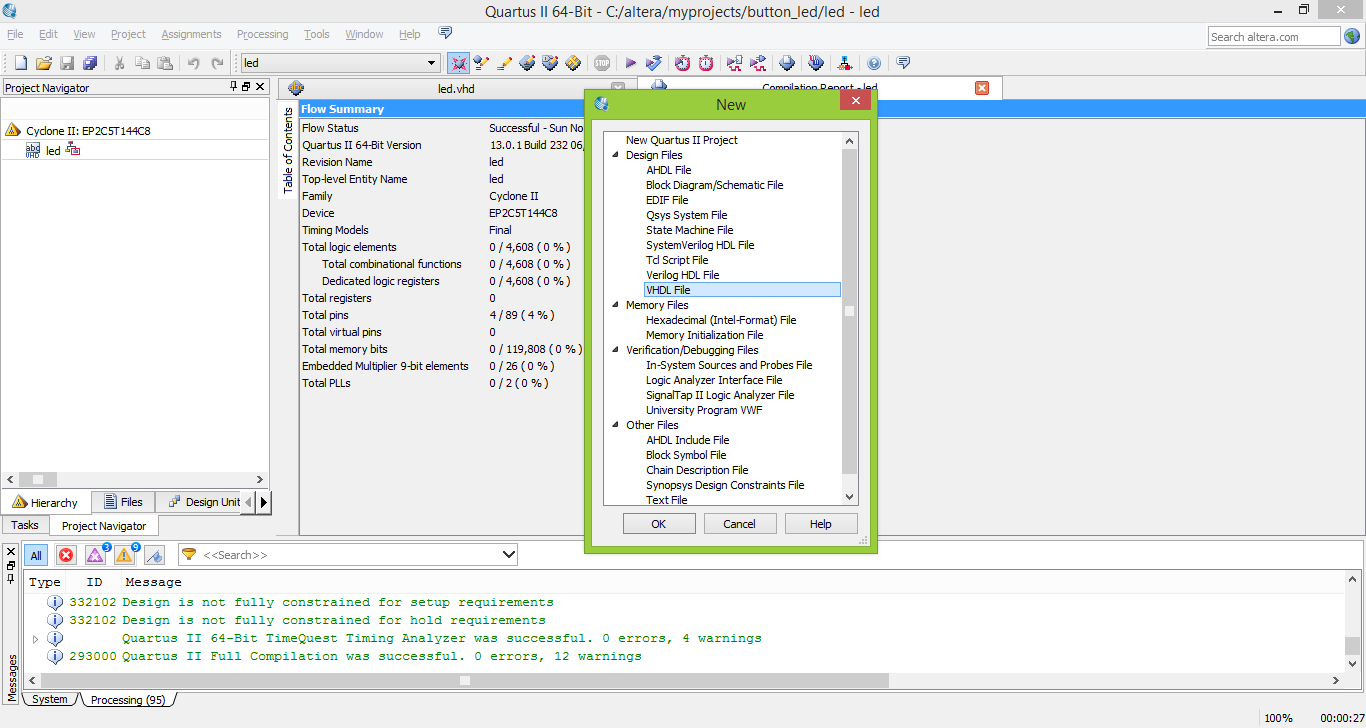Click the messages horizontal scrollbar
1366x728 pixels.
tap(465, 680)
